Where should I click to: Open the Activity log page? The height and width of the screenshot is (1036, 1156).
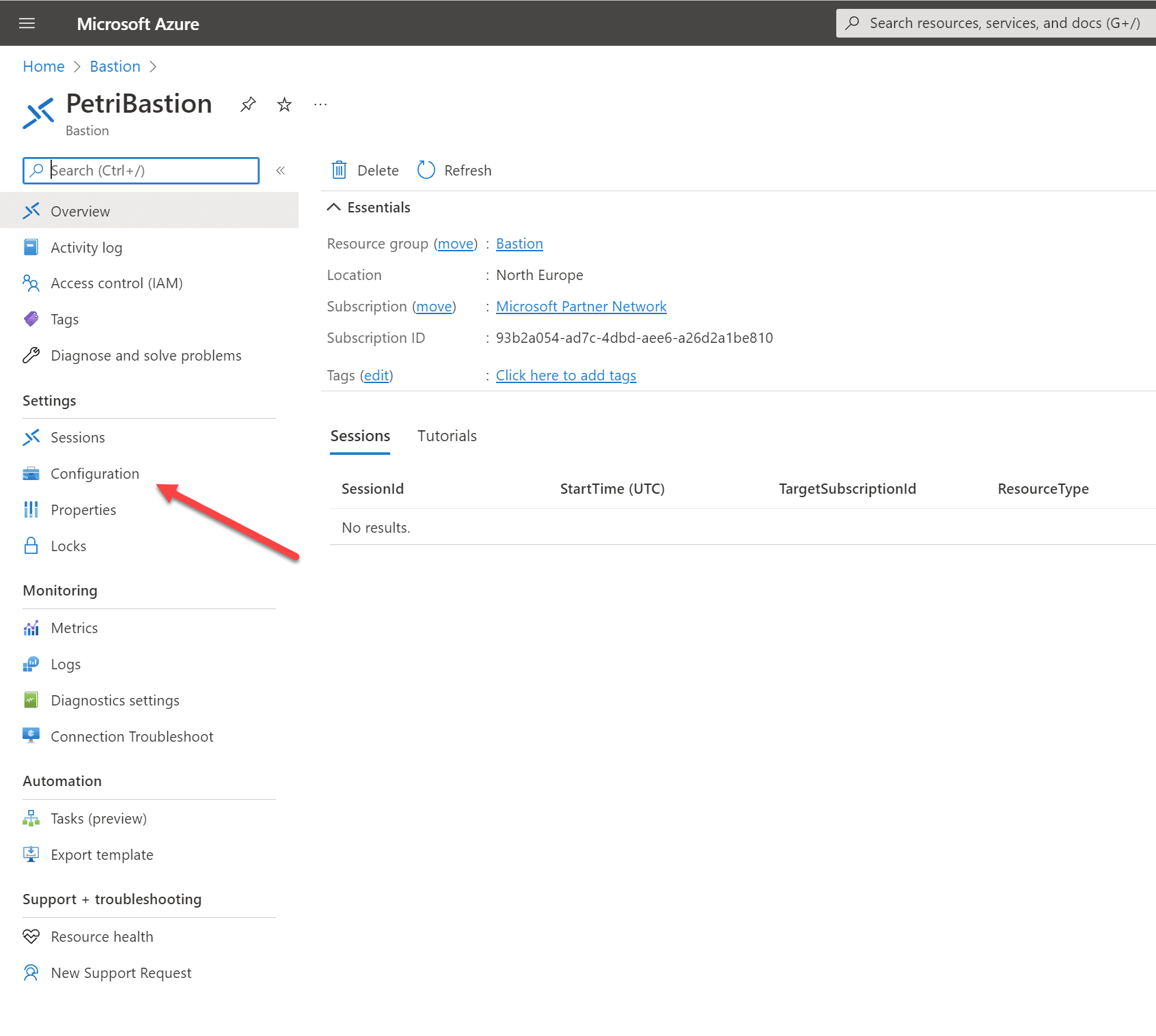point(86,247)
